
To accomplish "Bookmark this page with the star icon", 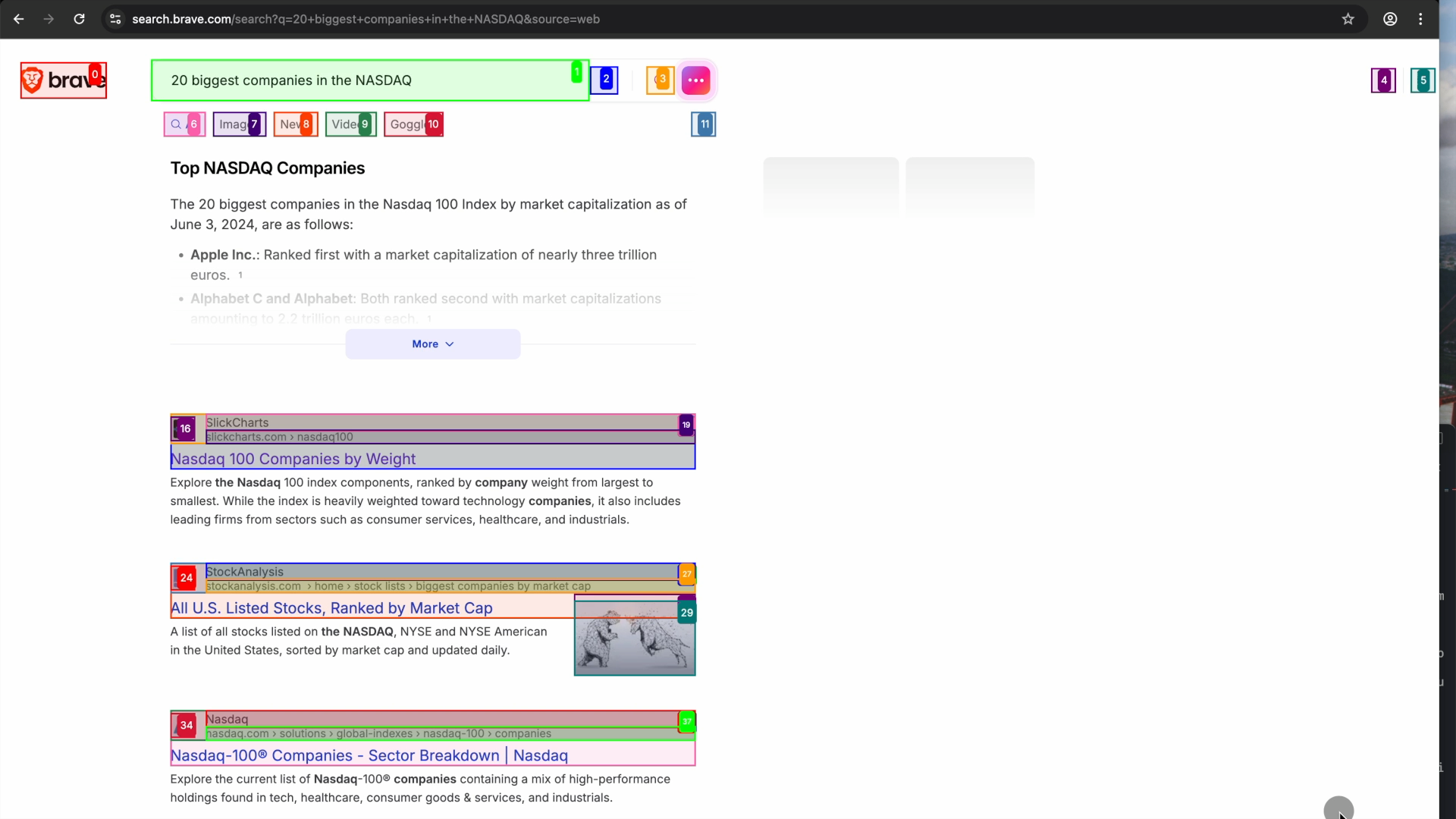I will click(x=1348, y=19).
